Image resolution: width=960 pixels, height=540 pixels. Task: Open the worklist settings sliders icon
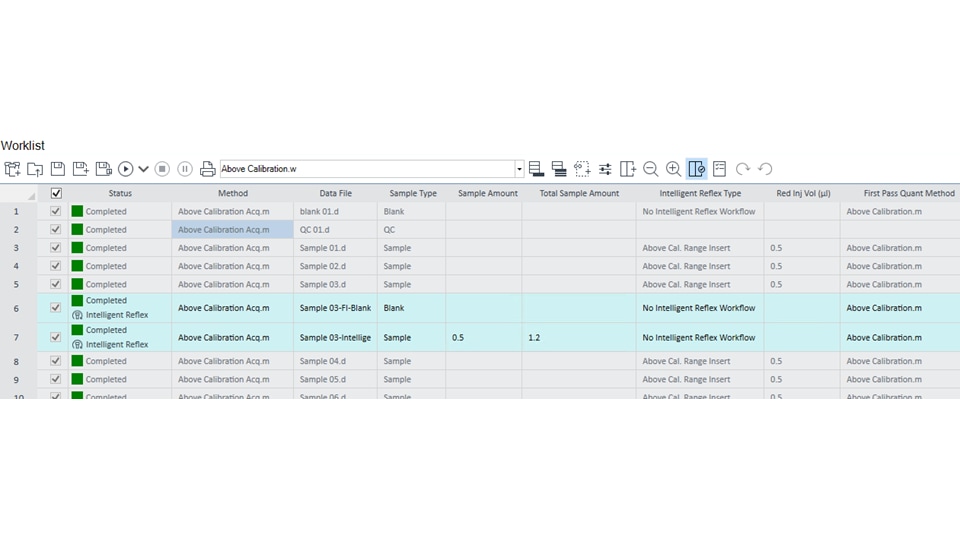[x=605, y=169]
